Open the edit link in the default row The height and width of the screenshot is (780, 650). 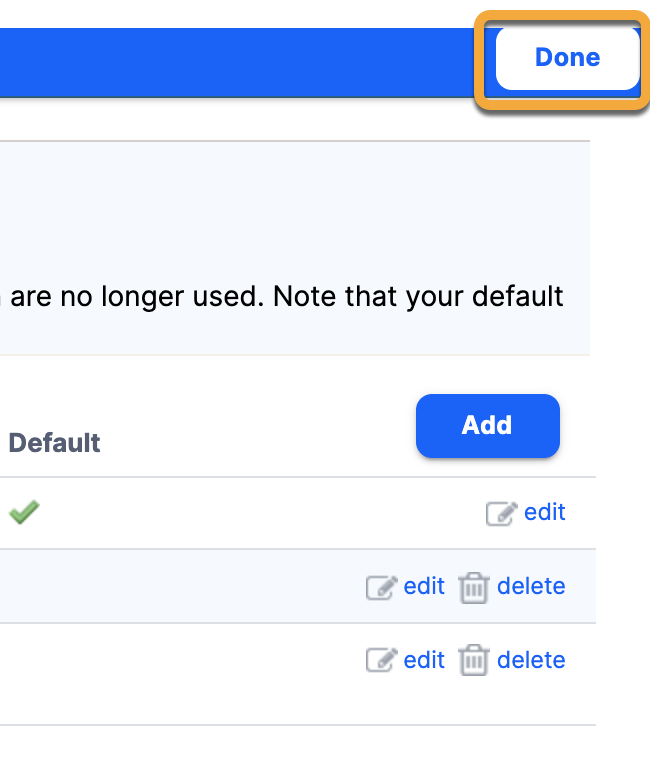(x=545, y=512)
